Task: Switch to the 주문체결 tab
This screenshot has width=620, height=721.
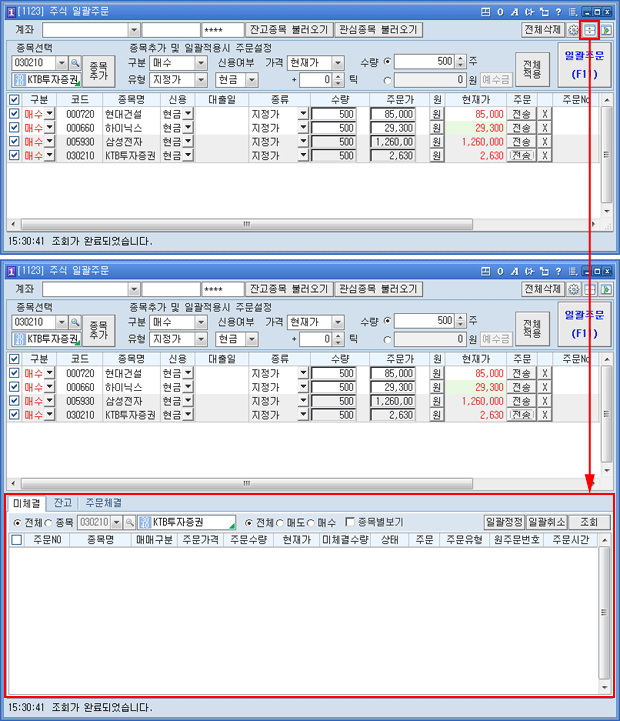Action: coord(105,503)
